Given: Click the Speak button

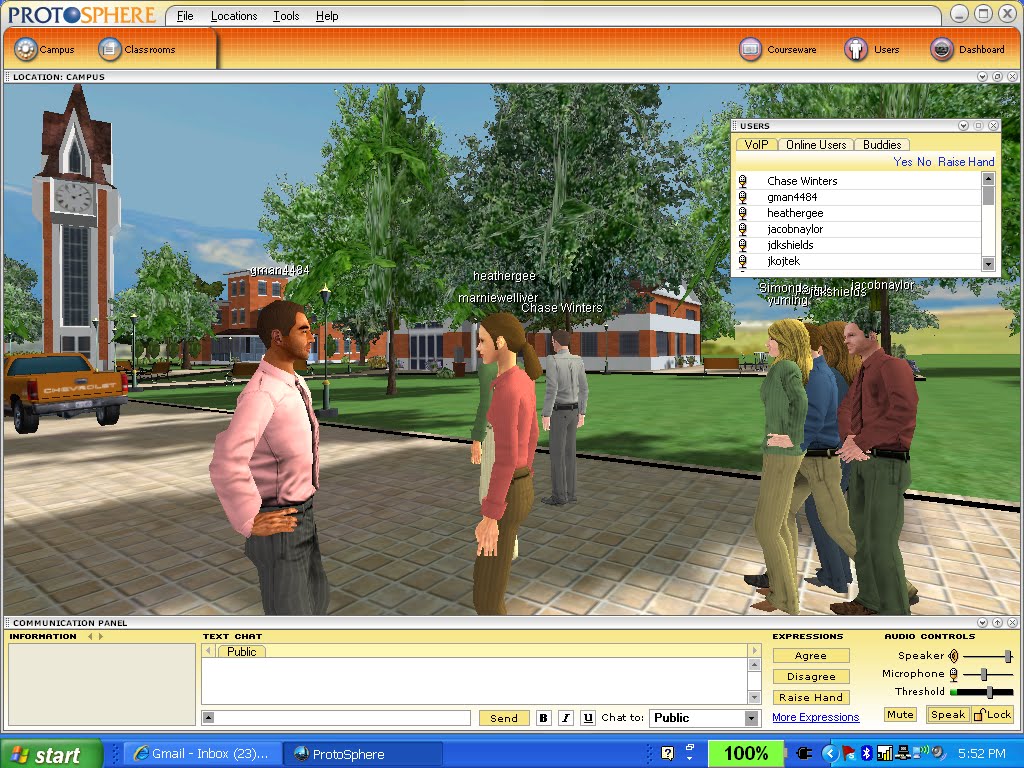Looking at the screenshot, I should [x=948, y=714].
